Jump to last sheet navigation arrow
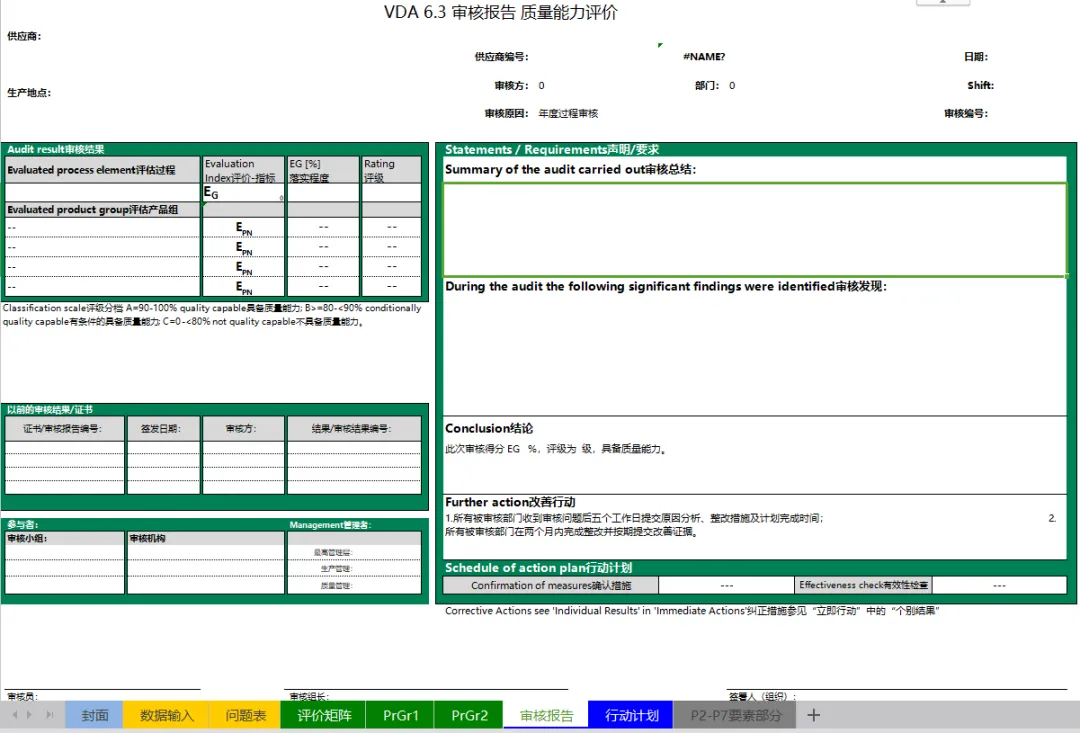1080x733 pixels. (x=50, y=715)
